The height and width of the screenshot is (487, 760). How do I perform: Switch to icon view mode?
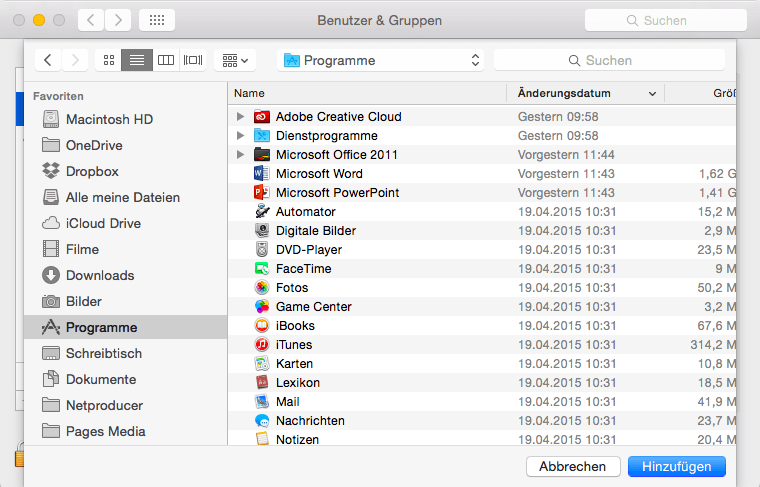click(108, 60)
